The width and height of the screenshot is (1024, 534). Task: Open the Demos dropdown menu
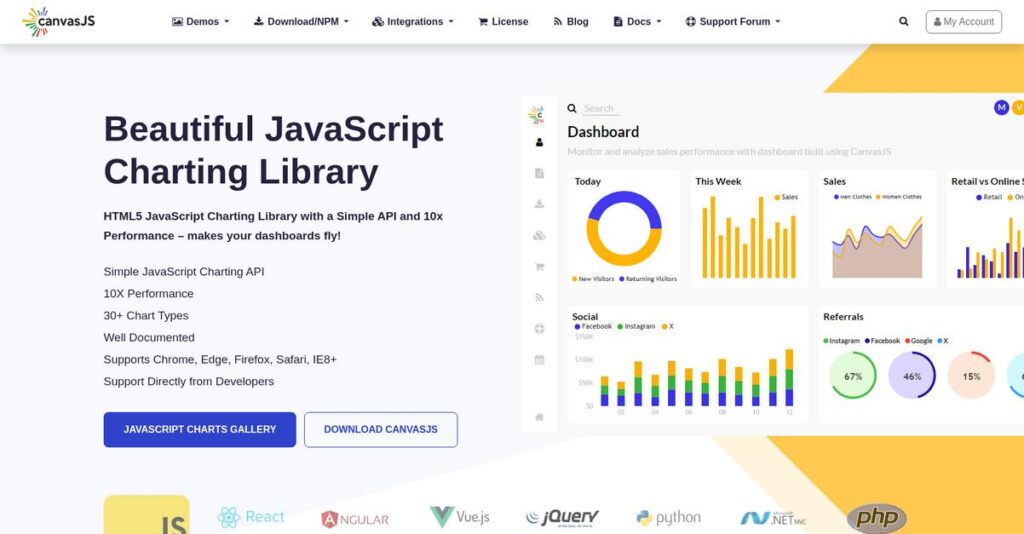200,22
